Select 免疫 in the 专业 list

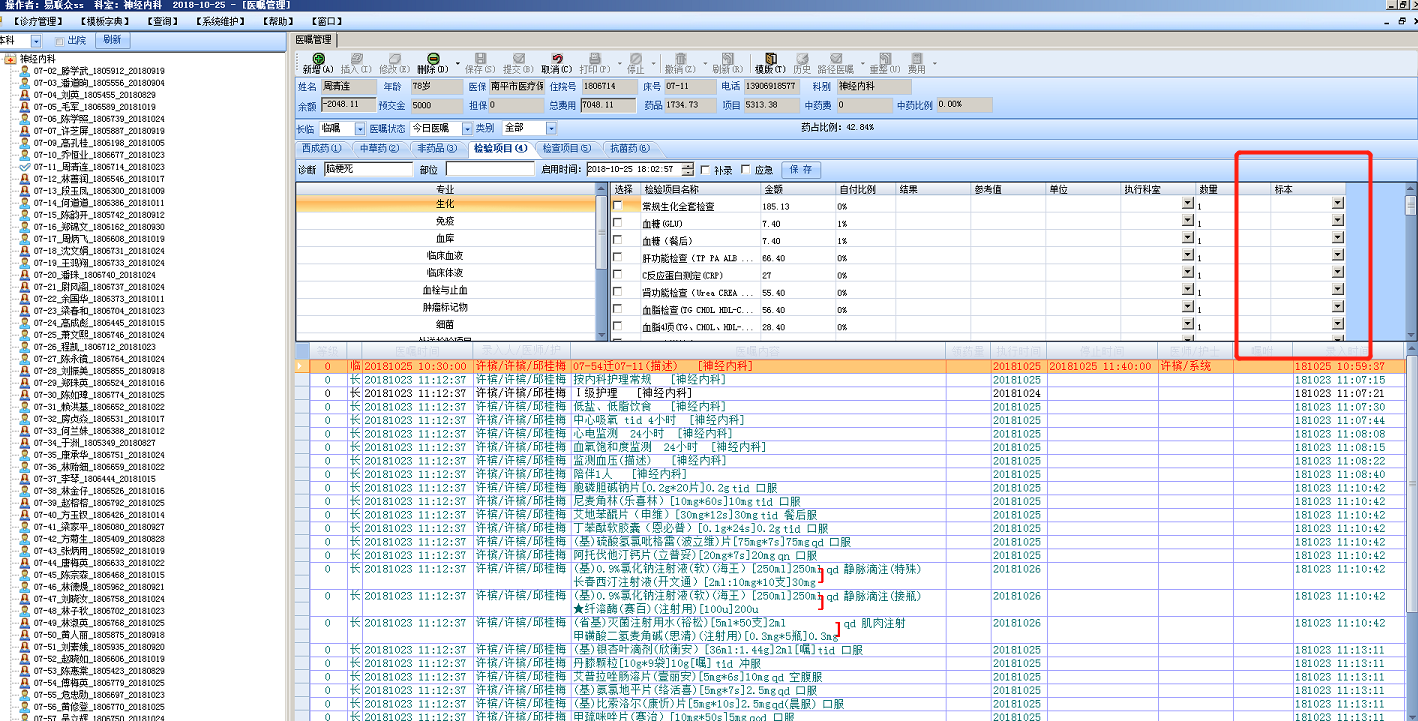pos(445,221)
